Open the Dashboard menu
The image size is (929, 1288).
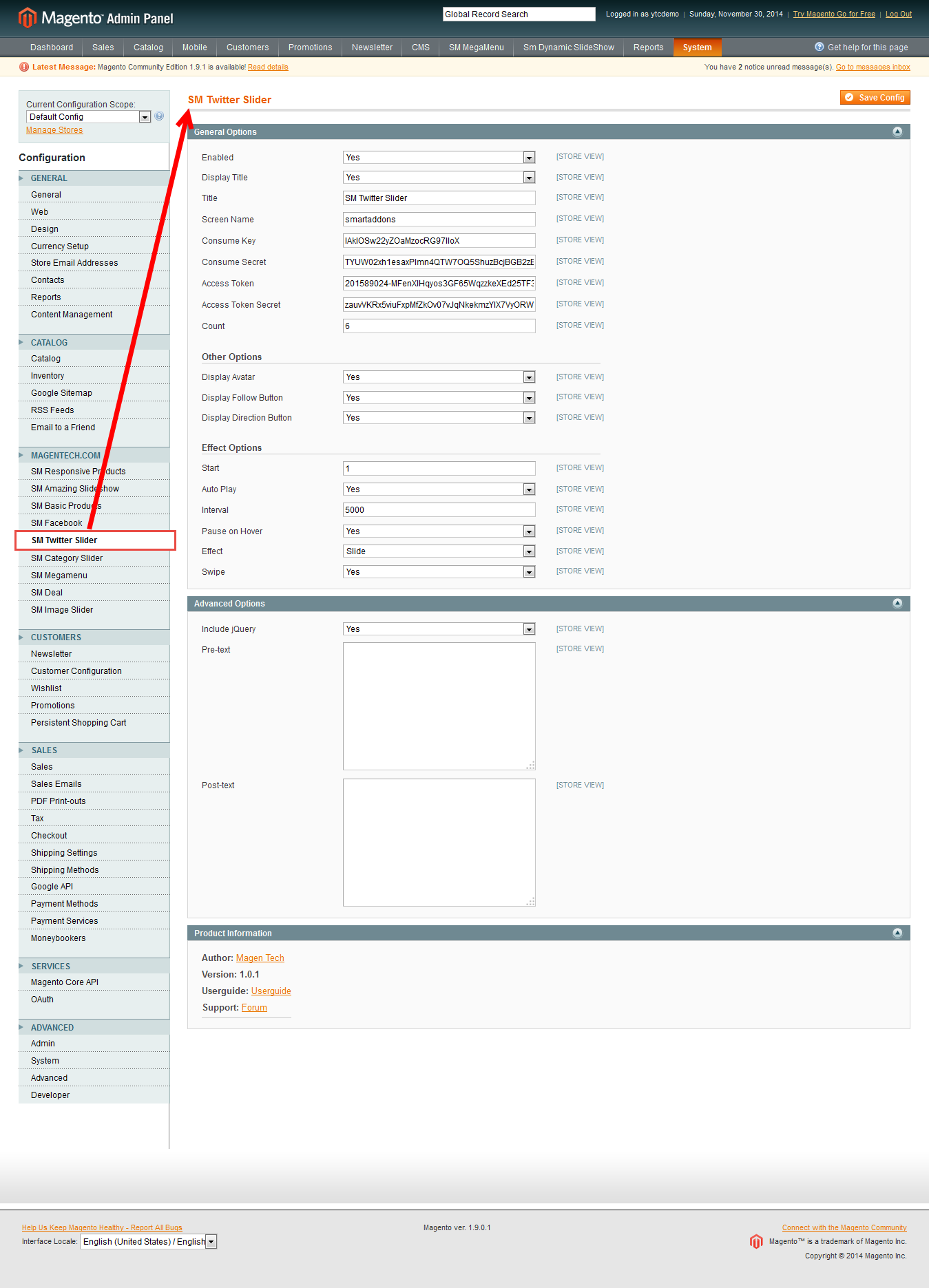52,47
